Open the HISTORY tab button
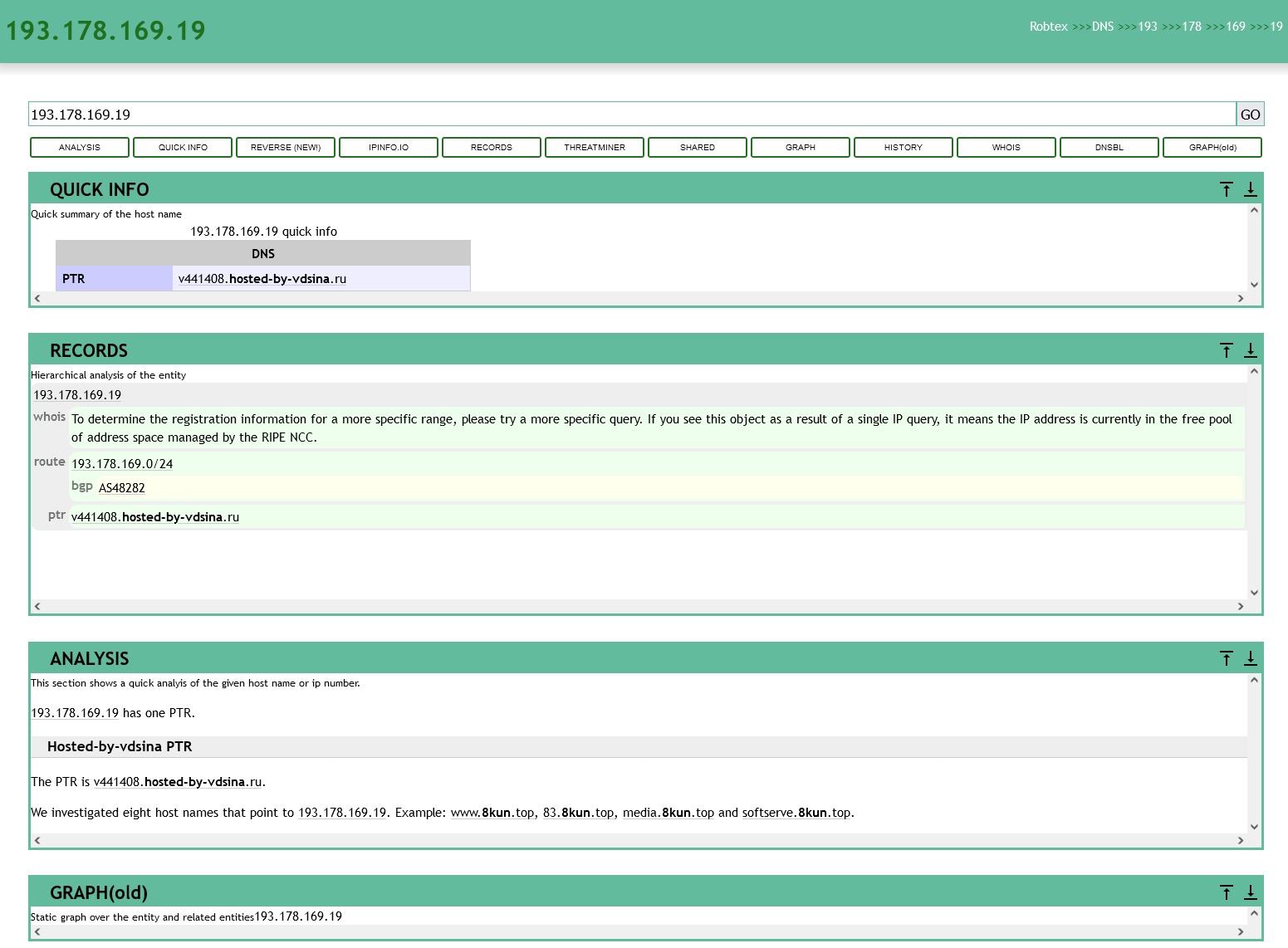The width and height of the screenshot is (1288, 948). pos(904,147)
